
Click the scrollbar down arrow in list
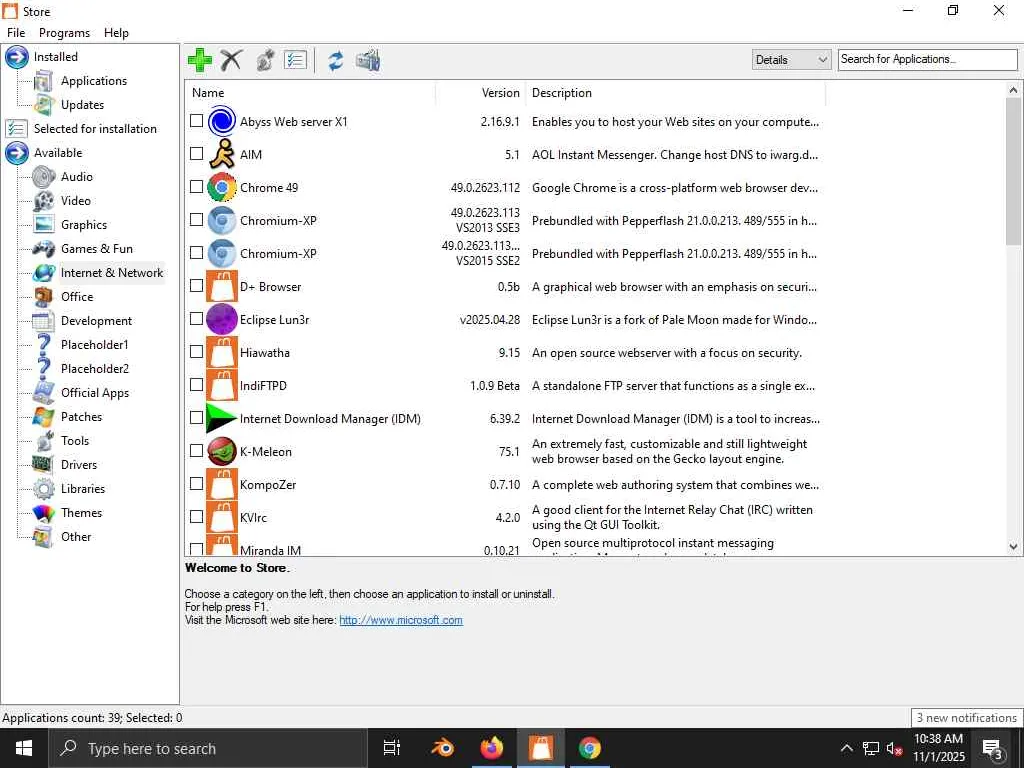point(1013,547)
